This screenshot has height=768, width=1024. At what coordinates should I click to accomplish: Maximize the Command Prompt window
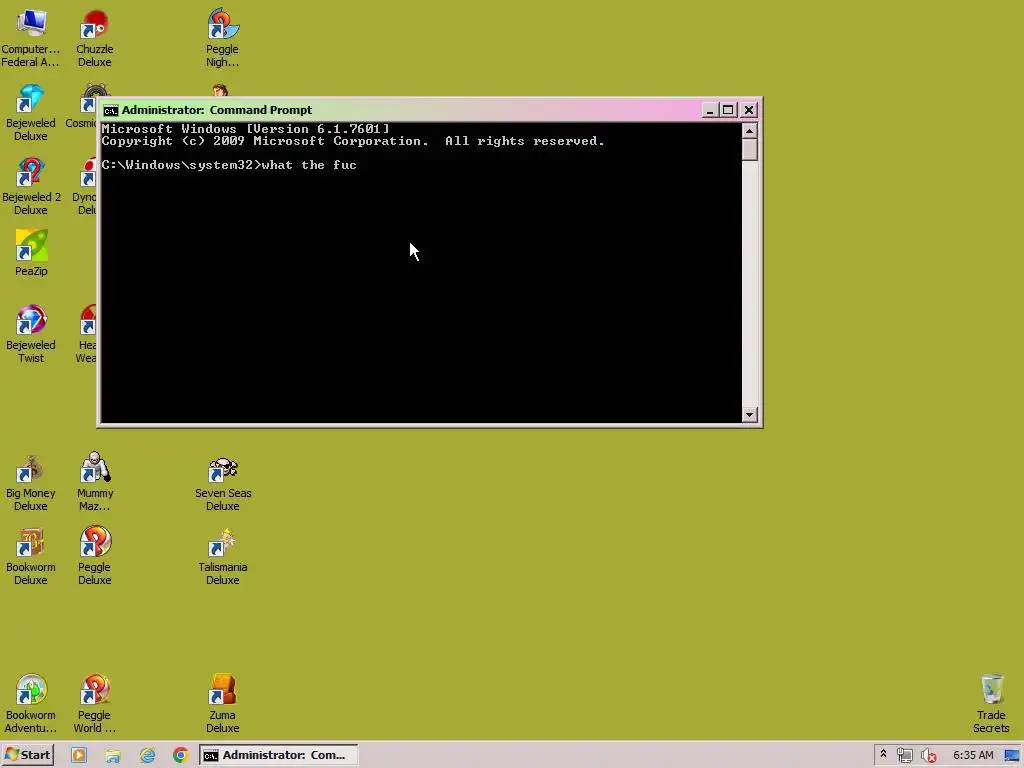pyautogui.click(x=728, y=110)
